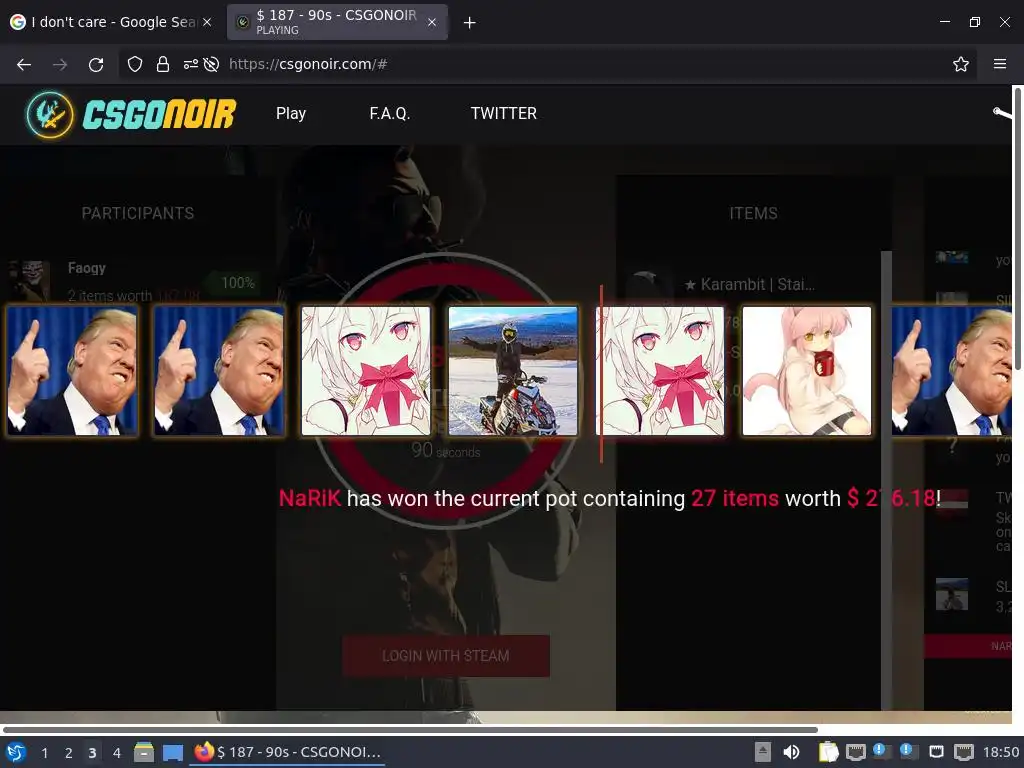Viewport: 1024px width, 768px height.
Task: Click the Faogy participant name
Action: coord(86,268)
